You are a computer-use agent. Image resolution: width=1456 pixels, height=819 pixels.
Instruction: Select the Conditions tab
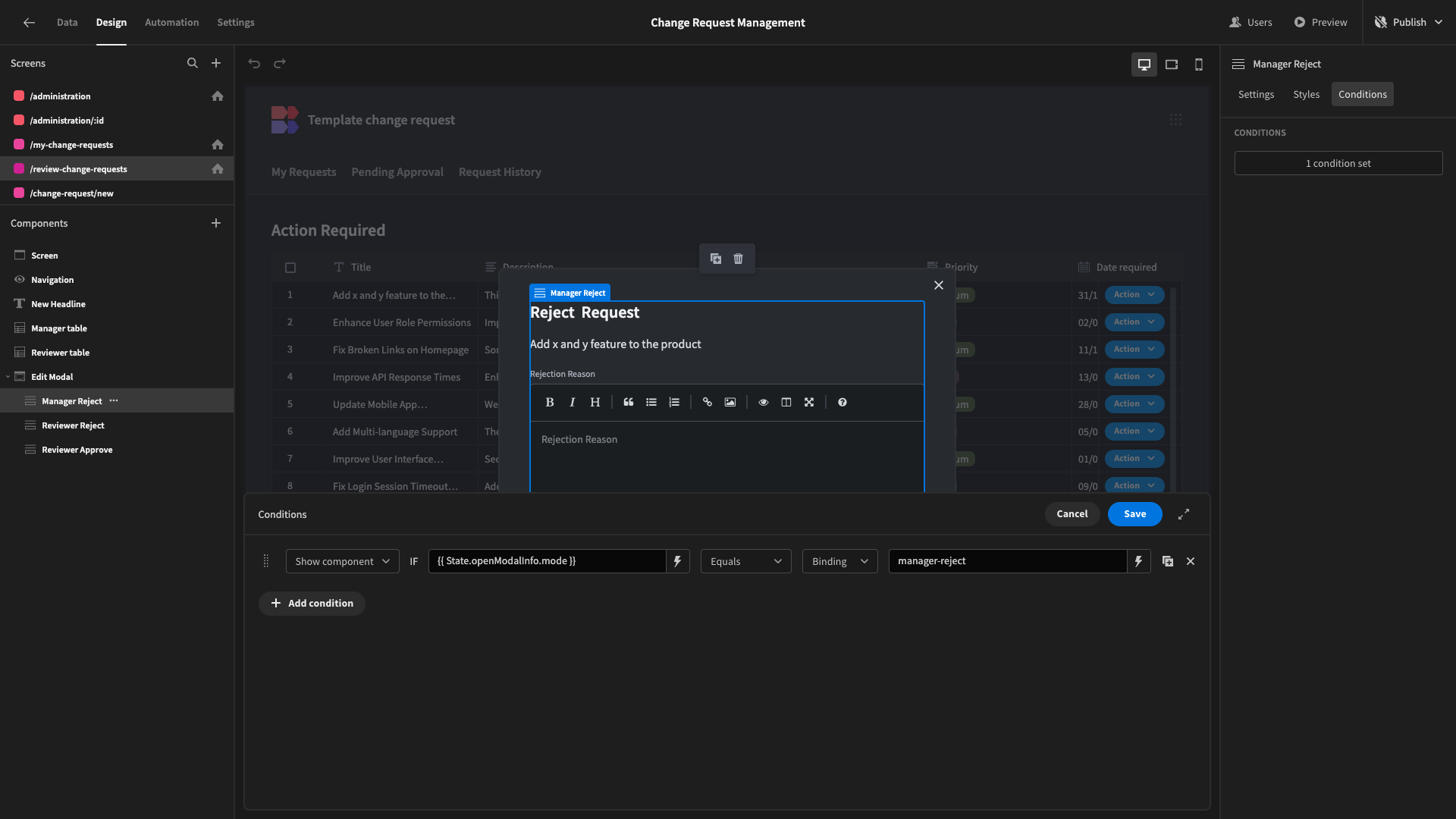tap(1362, 94)
